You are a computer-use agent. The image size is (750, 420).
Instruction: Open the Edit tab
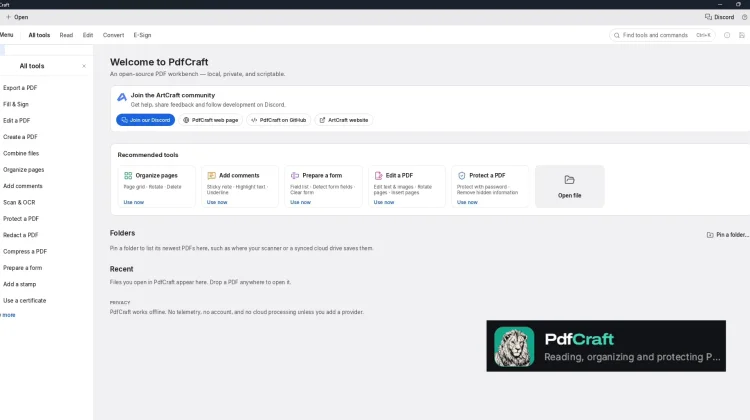(x=88, y=35)
